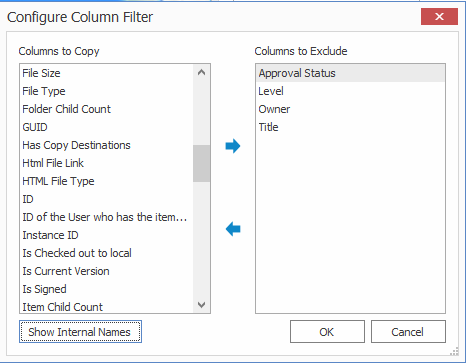
Task: Select Is Current Version entry
Action: (x=106, y=271)
